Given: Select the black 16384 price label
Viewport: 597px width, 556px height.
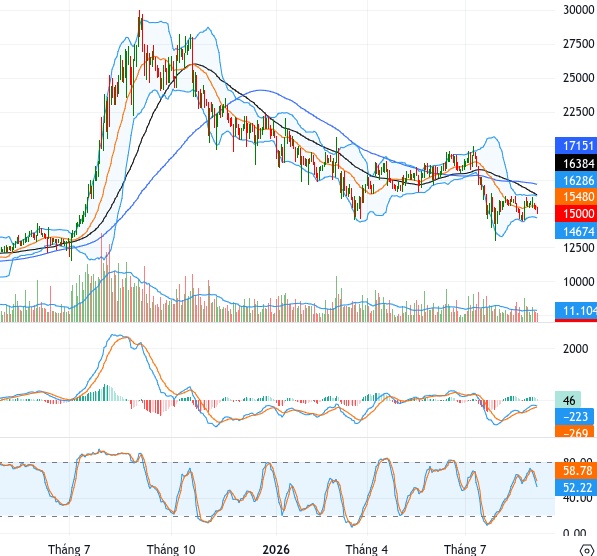Looking at the screenshot, I should (576, 163).
